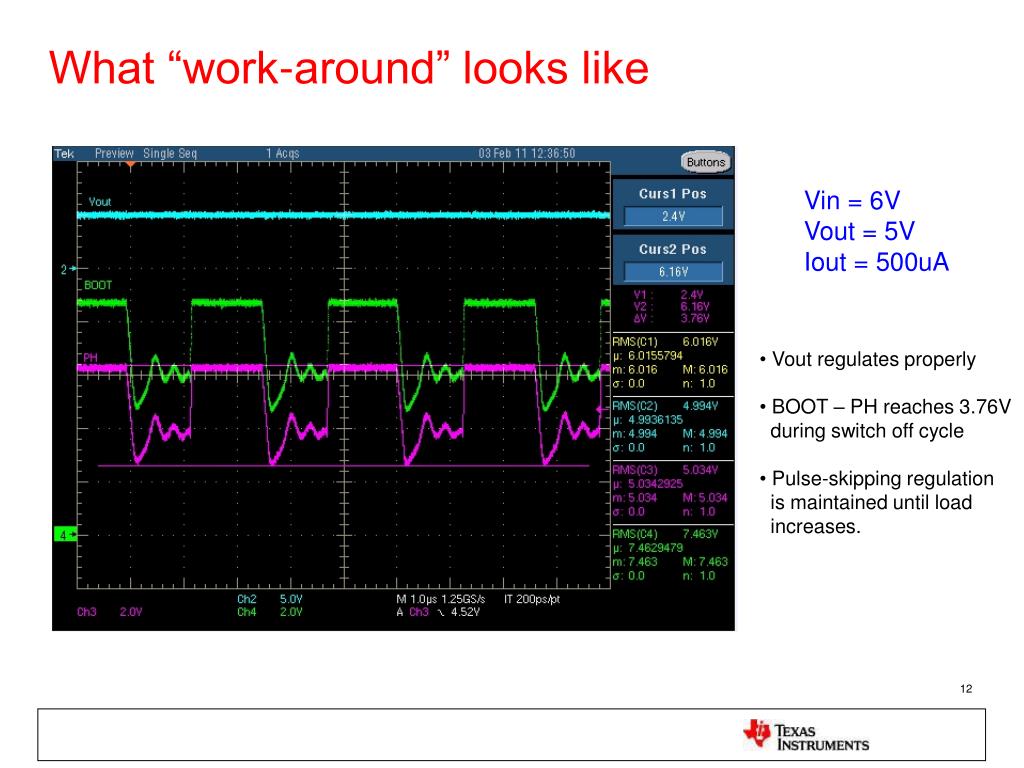The width and height of the screenshot is (1024, 768).
Task: Click the RMS(C1) 6.016V measurement
Action: pyautogui.click(x=665, y=342)
